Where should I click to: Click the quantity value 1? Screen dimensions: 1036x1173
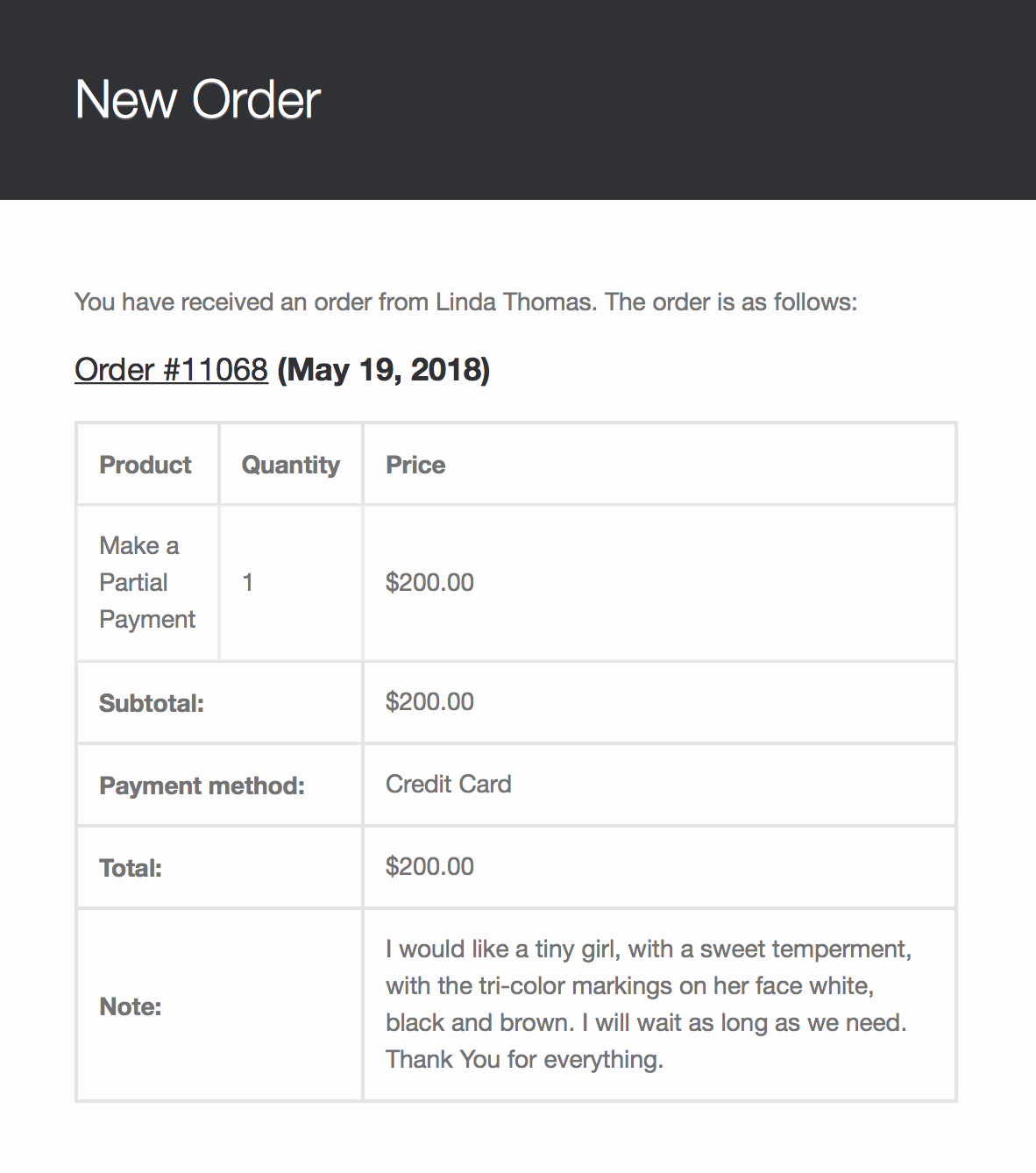point(248,582)
